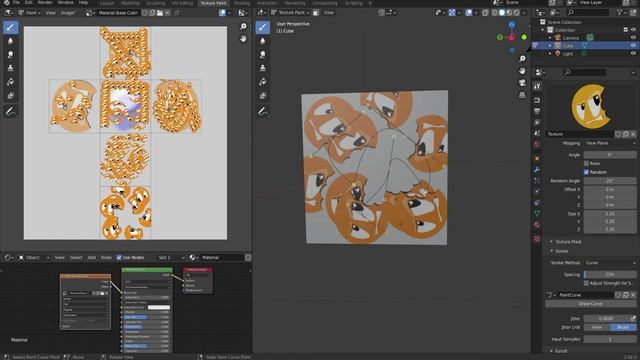Select the Annotate tool in image editor
640x360 pixels.
(x=11, y=111)
